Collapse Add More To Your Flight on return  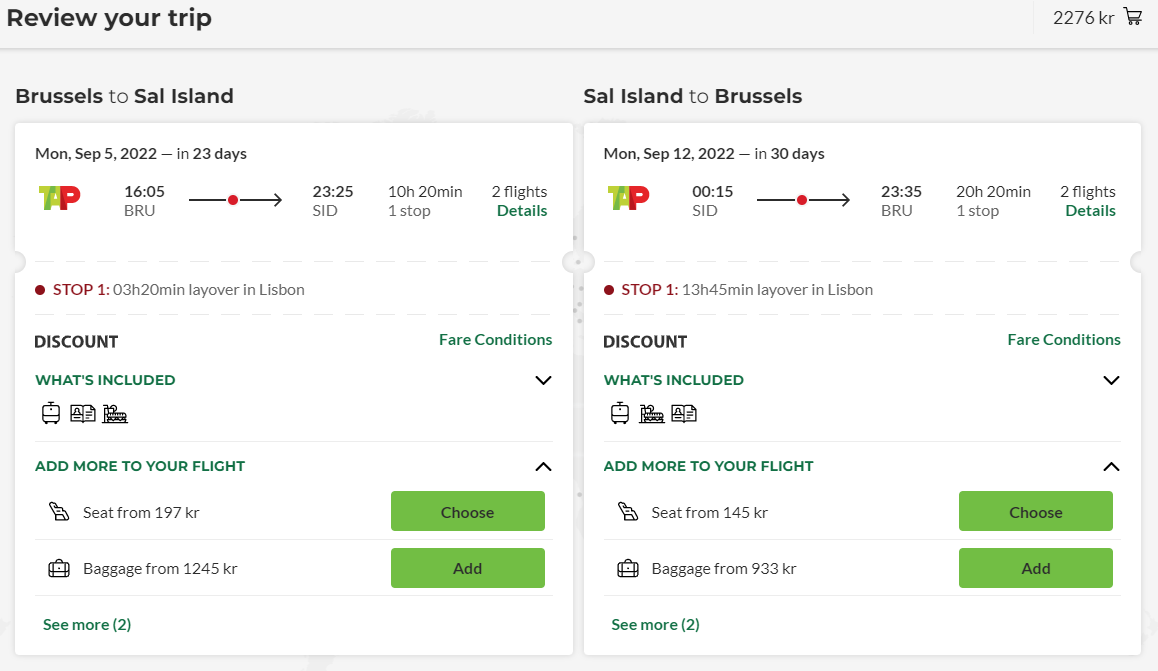pyautogui.click(x=1111, y=467)
